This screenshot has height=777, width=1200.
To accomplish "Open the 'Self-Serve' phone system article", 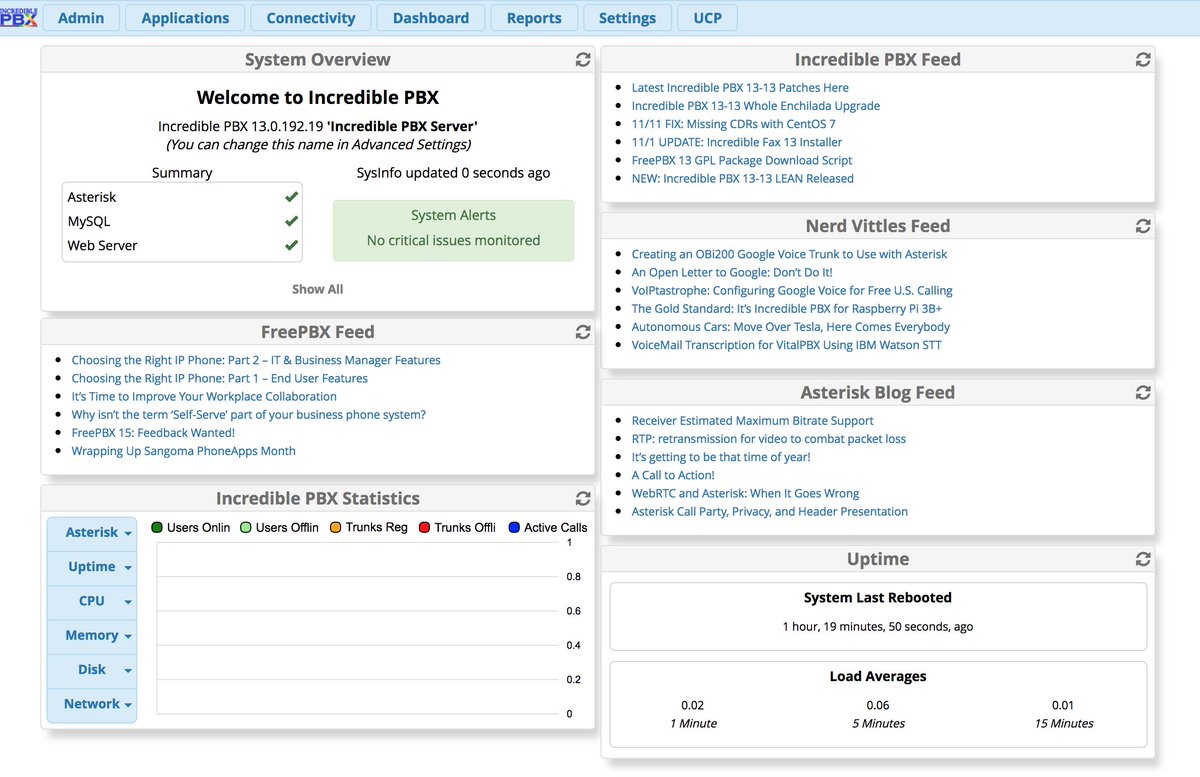I will [x=249, y=414].
